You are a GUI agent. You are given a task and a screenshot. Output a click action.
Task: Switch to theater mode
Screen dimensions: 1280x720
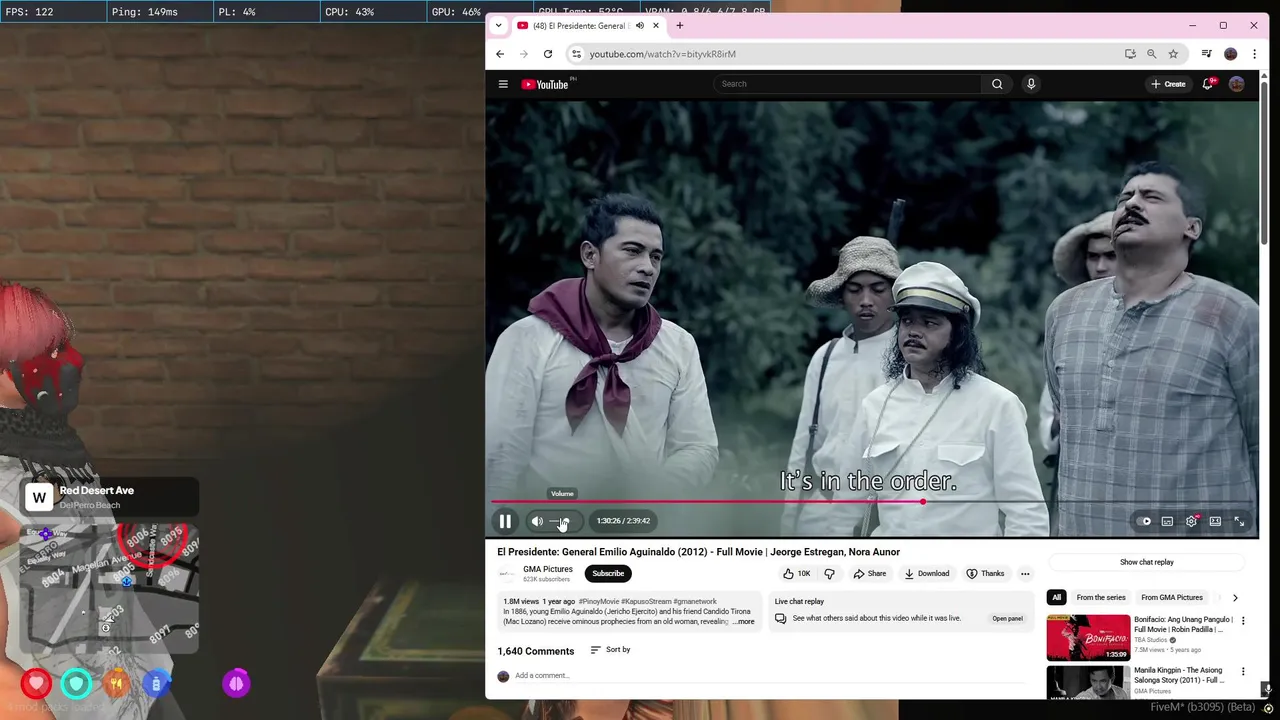point(1215,521)
